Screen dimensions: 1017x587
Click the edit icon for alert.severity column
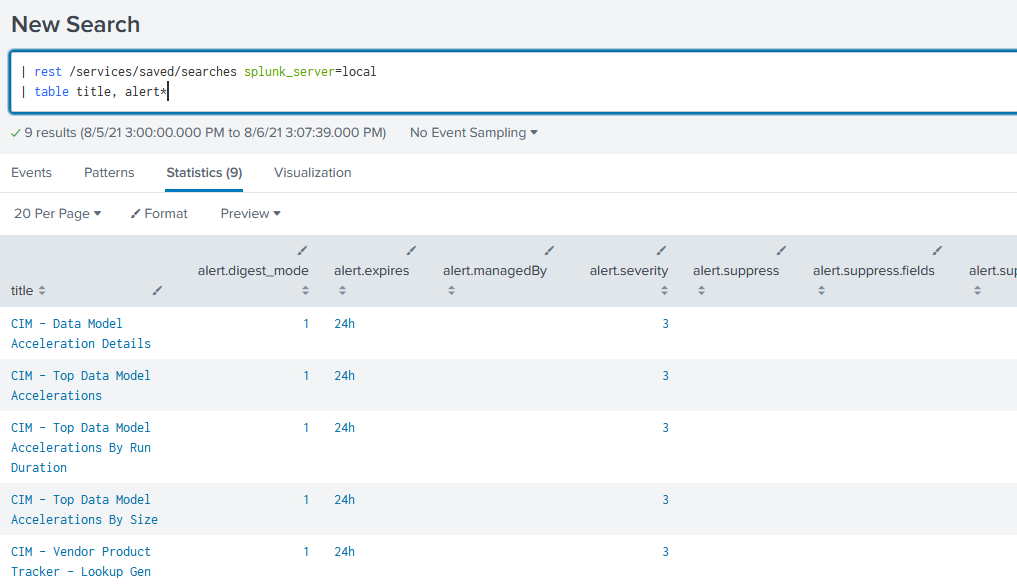point(661,250)
